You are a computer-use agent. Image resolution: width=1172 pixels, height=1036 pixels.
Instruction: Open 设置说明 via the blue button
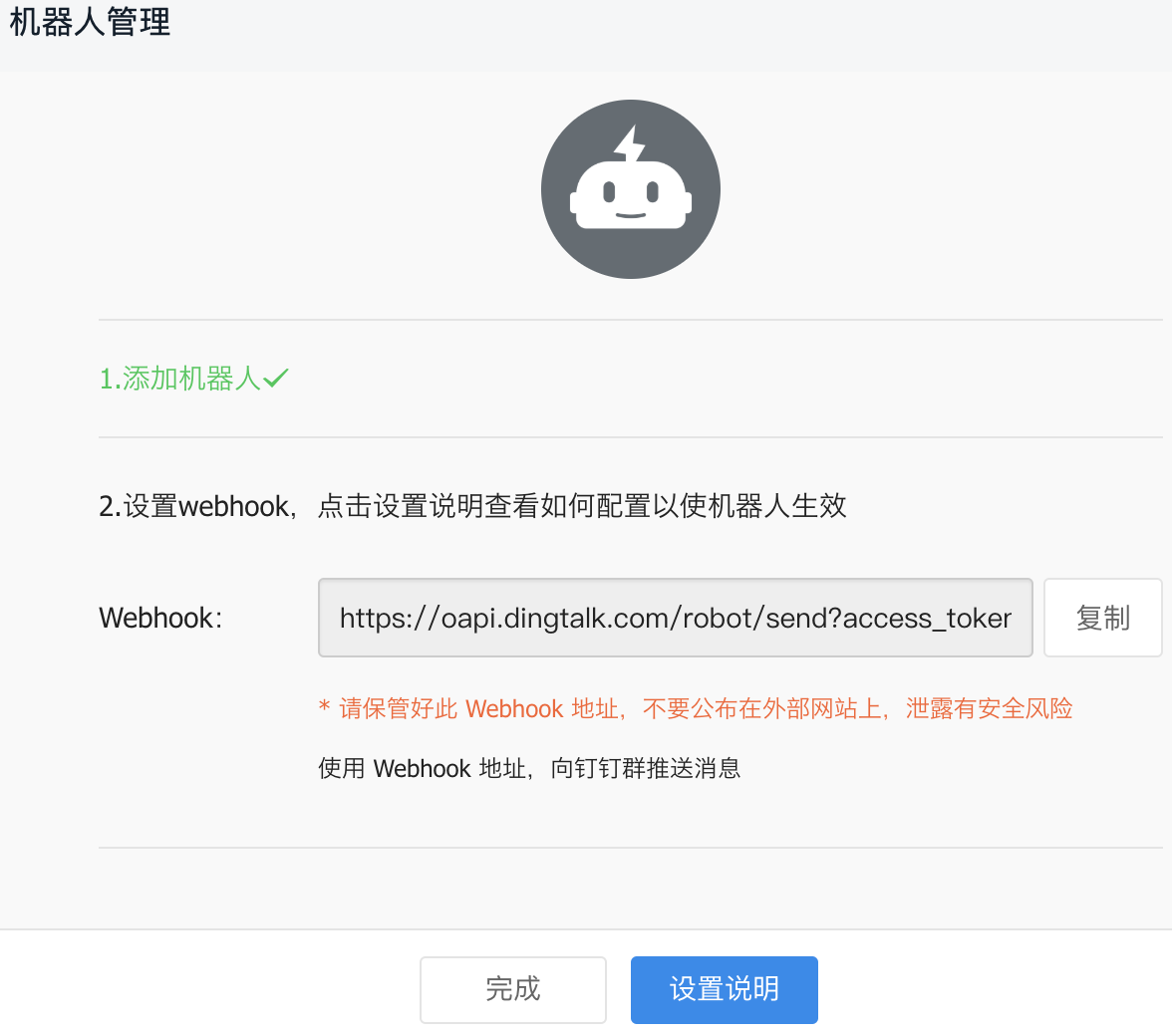coord(724,989)
